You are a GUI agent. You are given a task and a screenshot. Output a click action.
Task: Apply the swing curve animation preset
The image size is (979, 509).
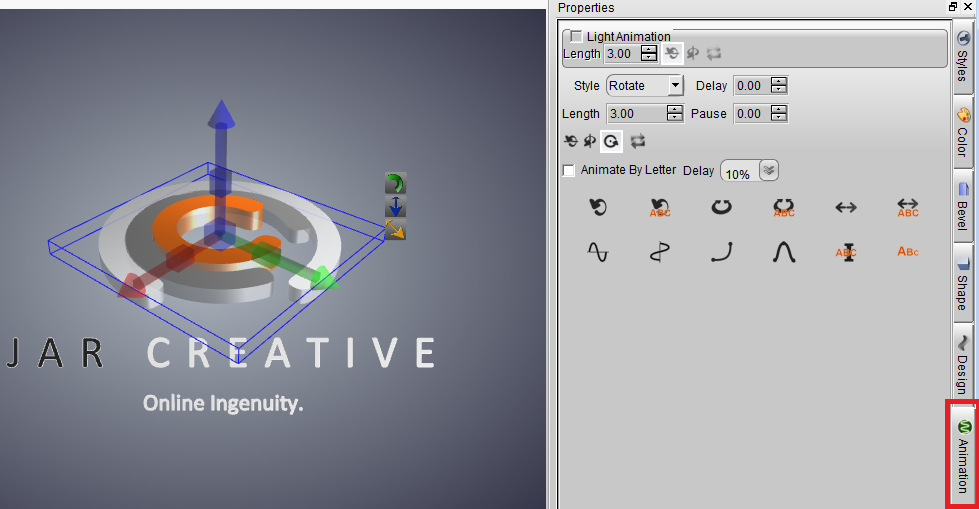pyautogui.click(x=721, y=252)
